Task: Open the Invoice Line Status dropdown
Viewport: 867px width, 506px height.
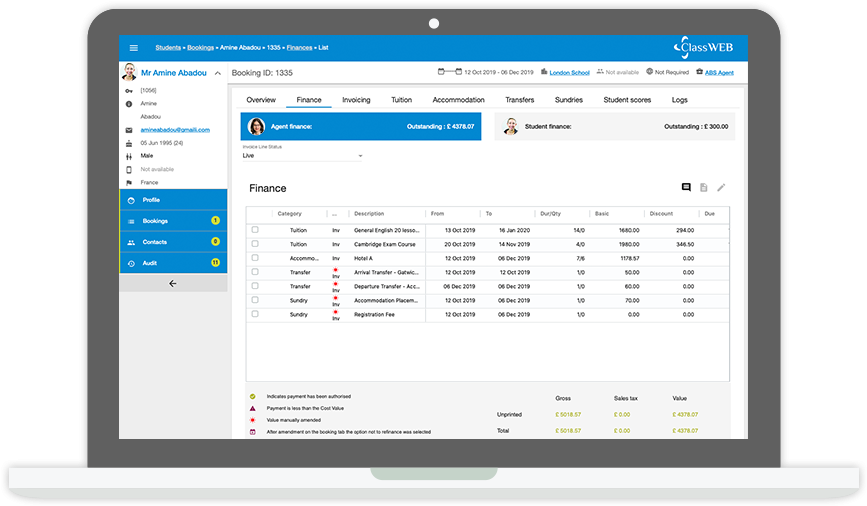Action: coord(302,156)
